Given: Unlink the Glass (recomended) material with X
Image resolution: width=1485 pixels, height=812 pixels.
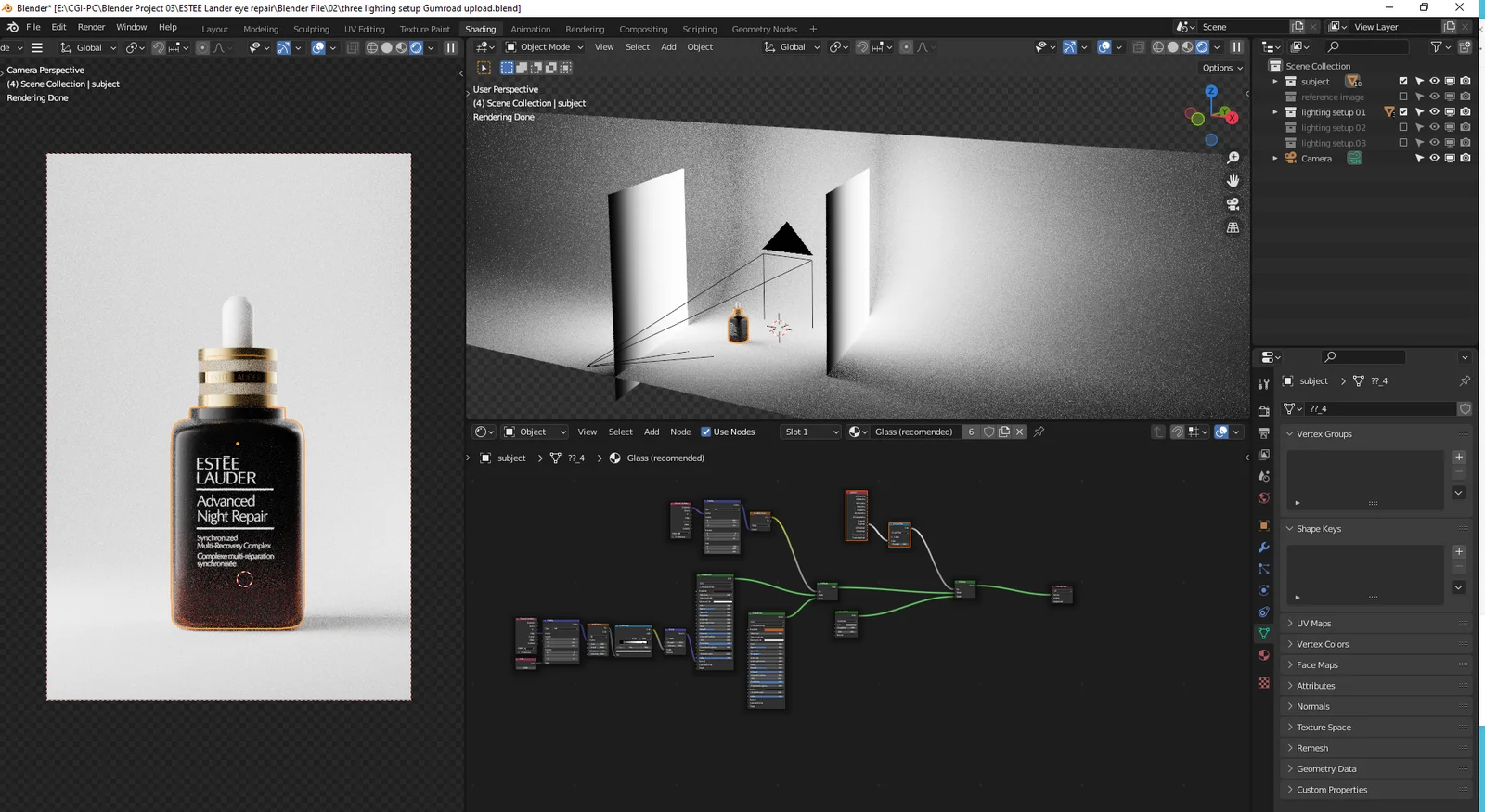Looking at the screenshot, I should pyautogui.click(x=1019, y=432).
